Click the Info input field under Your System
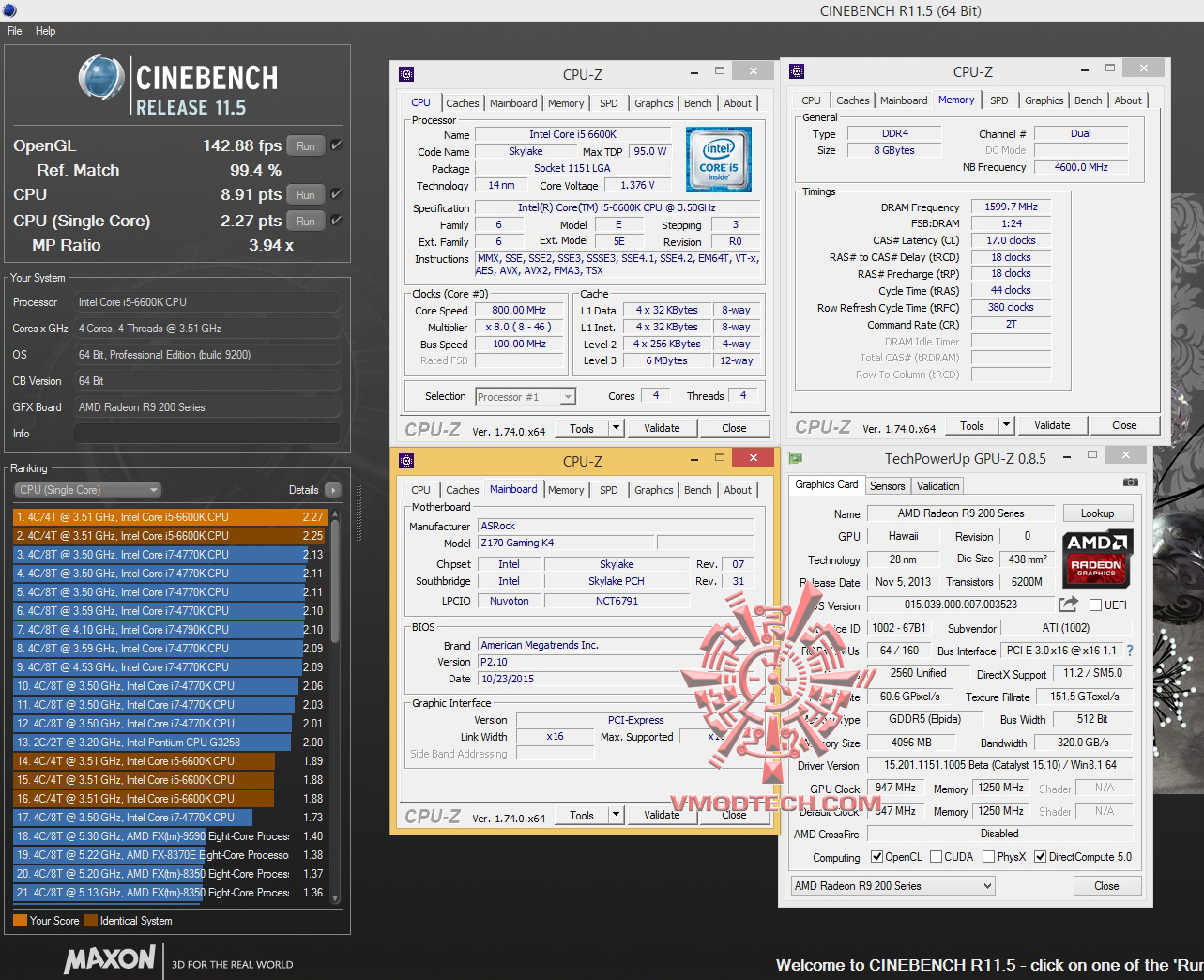Screen dimensions: 1204x980 206,434
